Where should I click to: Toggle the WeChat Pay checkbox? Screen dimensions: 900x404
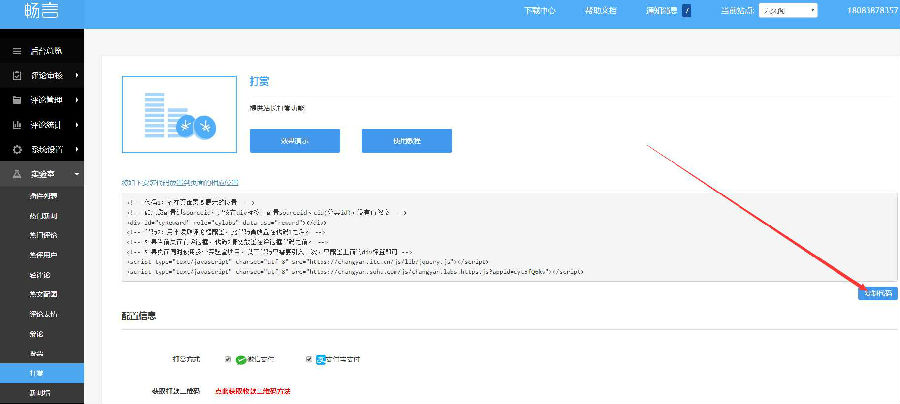[228, 359]
